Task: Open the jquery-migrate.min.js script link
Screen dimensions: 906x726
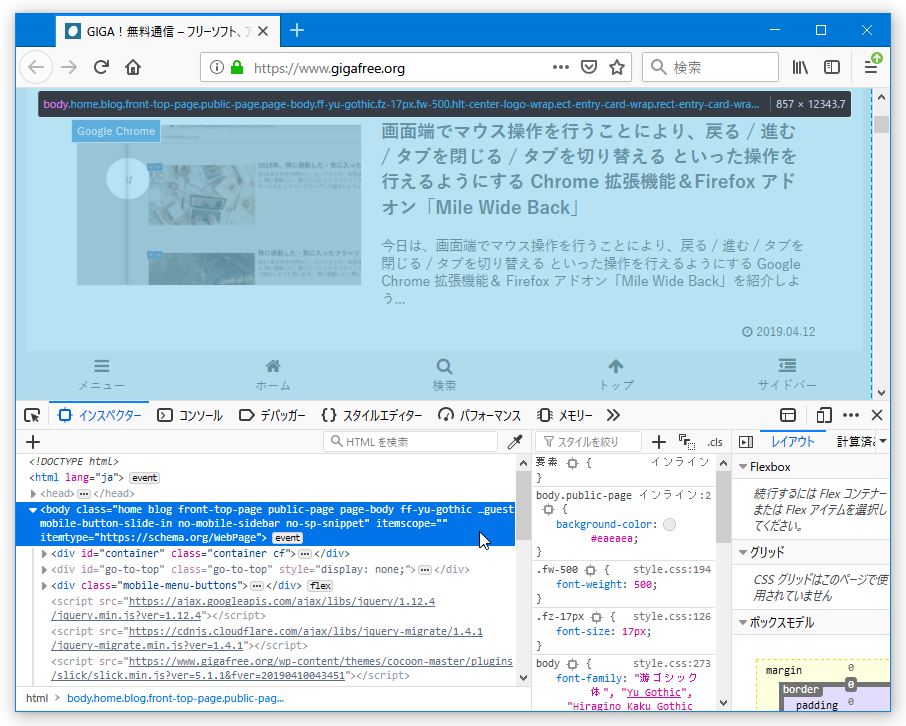Action: 267,638
